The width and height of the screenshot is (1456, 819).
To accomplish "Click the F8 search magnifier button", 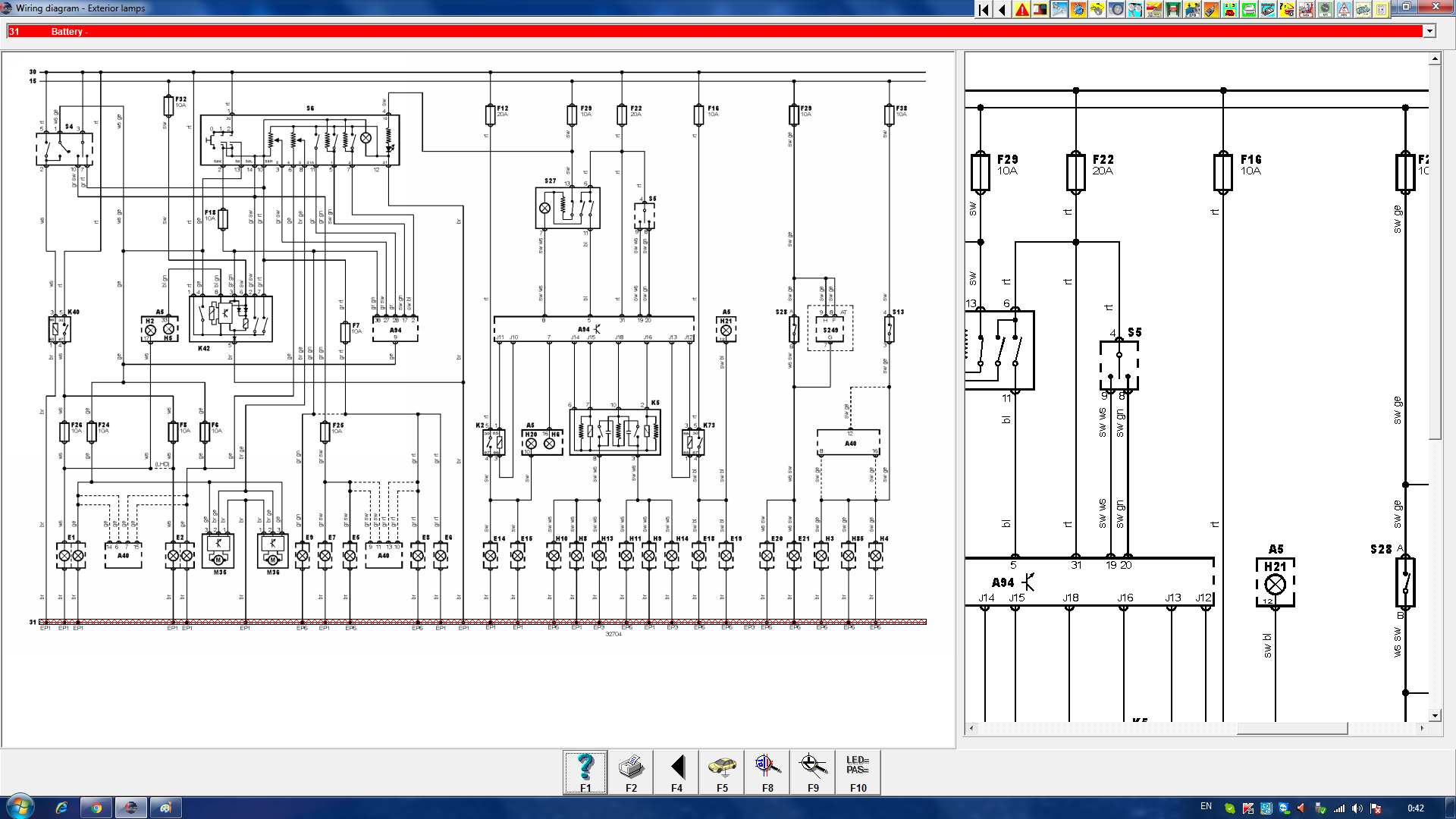I will pos(767,773).
